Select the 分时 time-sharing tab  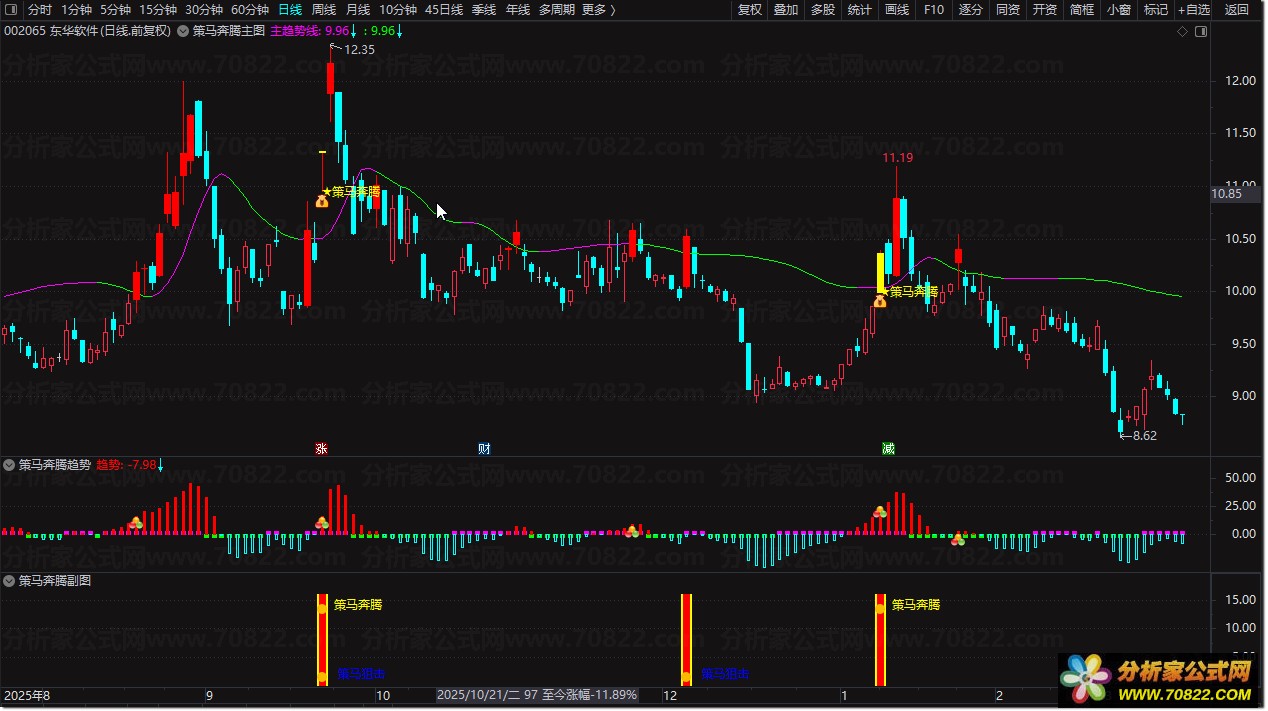pos(40,10)
